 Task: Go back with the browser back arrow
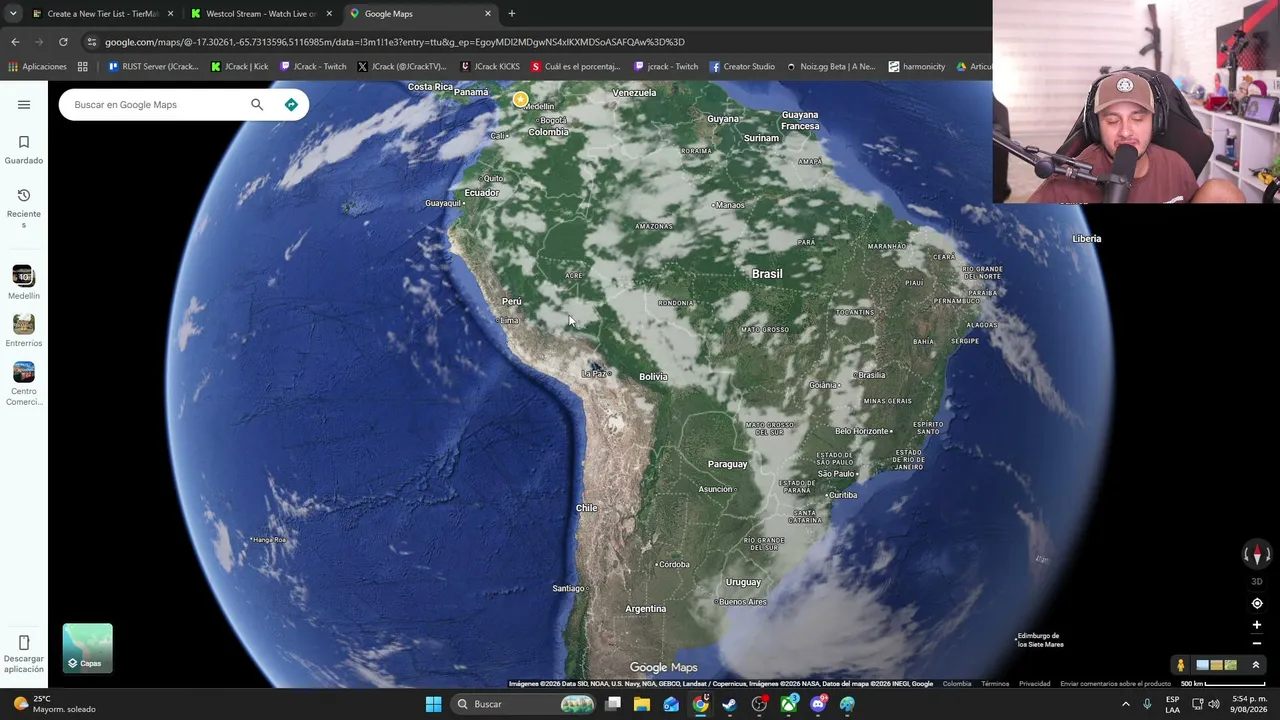coord(15,42)
